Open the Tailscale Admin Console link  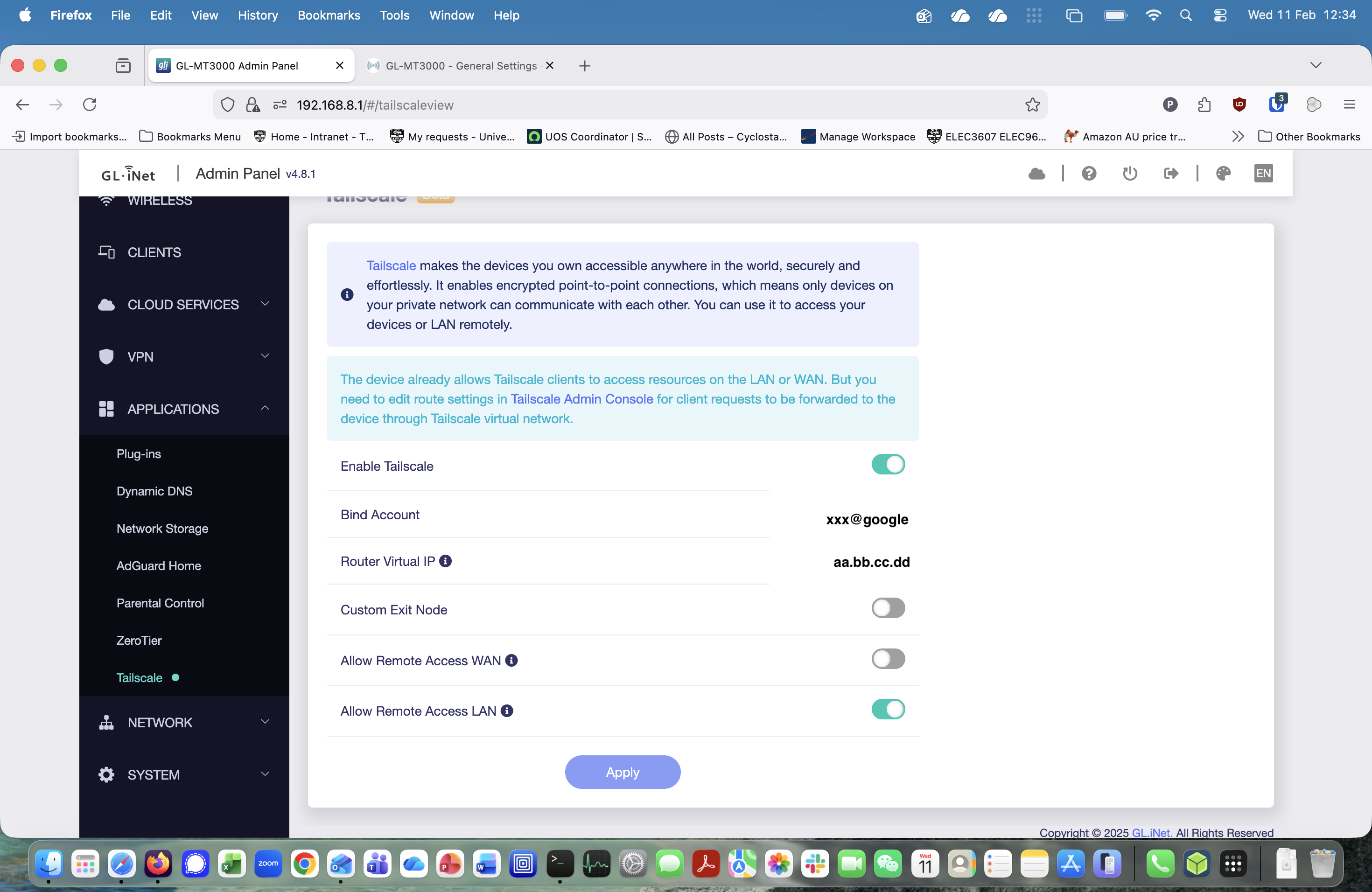(x=581, y=399)
